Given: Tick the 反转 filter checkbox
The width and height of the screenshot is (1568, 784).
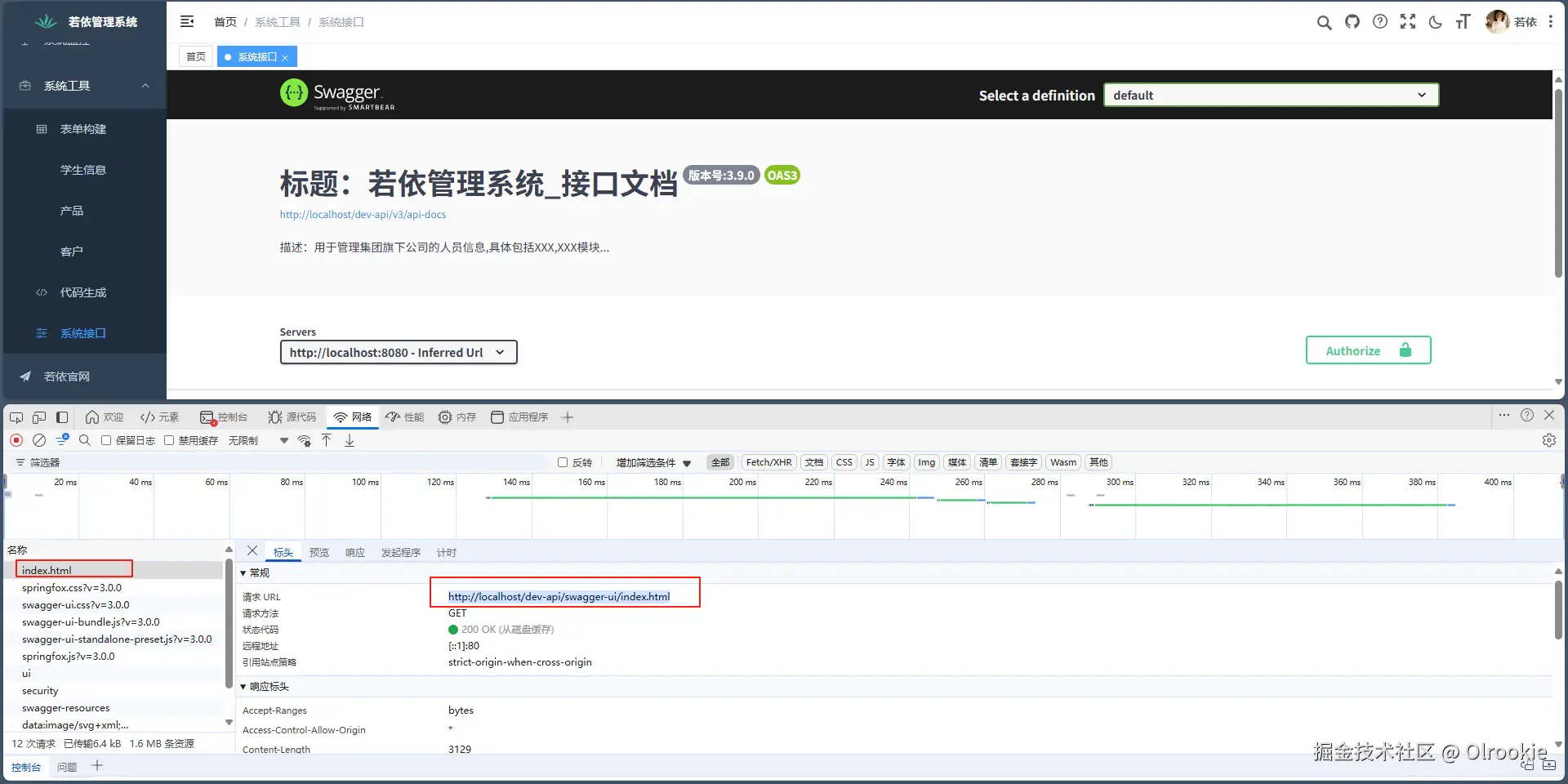Looking at the screenshot, I should pyautogui.click(x=563, y=462).
